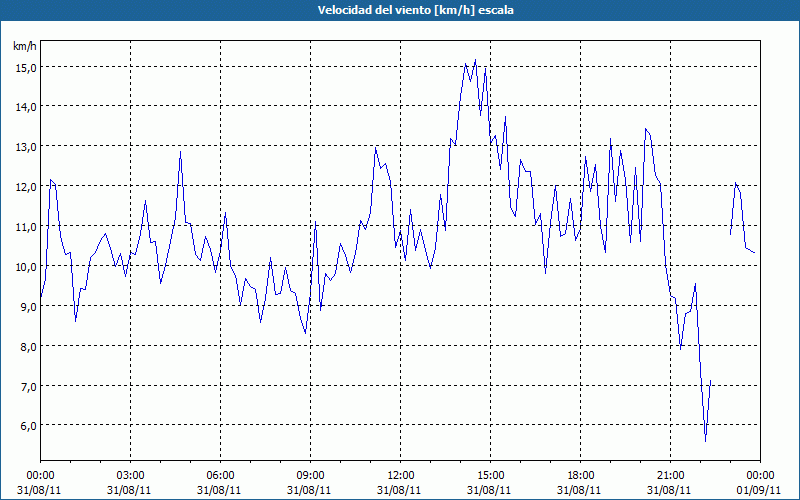Click the '6,0' y-axis value

click(x=28, y=426)
